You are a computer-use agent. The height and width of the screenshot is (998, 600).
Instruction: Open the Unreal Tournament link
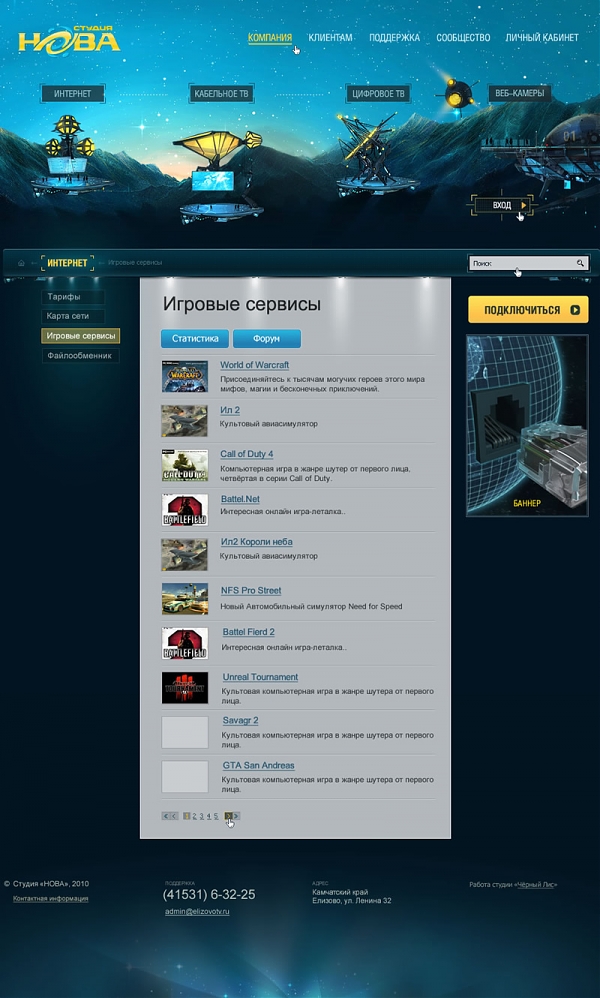[x=260, y=677]
